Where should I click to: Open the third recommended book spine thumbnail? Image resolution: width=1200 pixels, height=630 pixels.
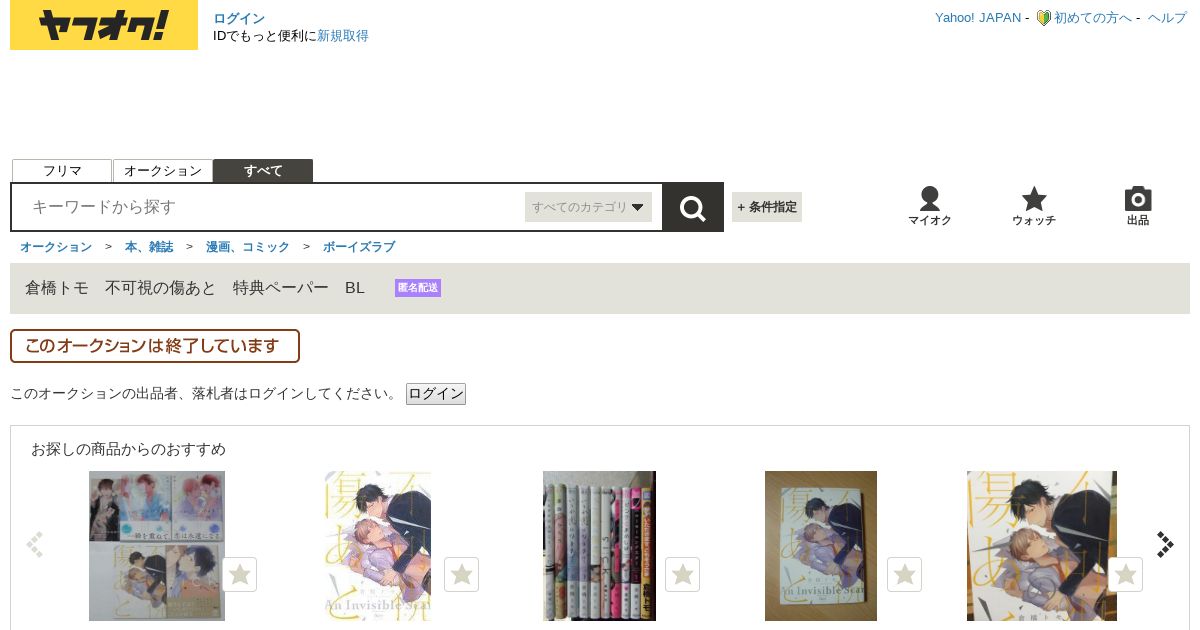click(x=599, y=546)
